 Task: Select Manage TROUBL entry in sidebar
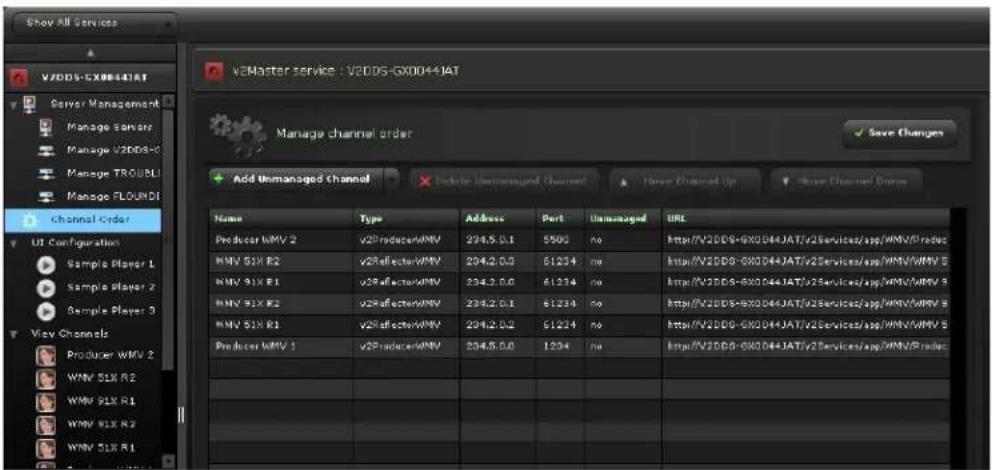[x=113, y=173]
